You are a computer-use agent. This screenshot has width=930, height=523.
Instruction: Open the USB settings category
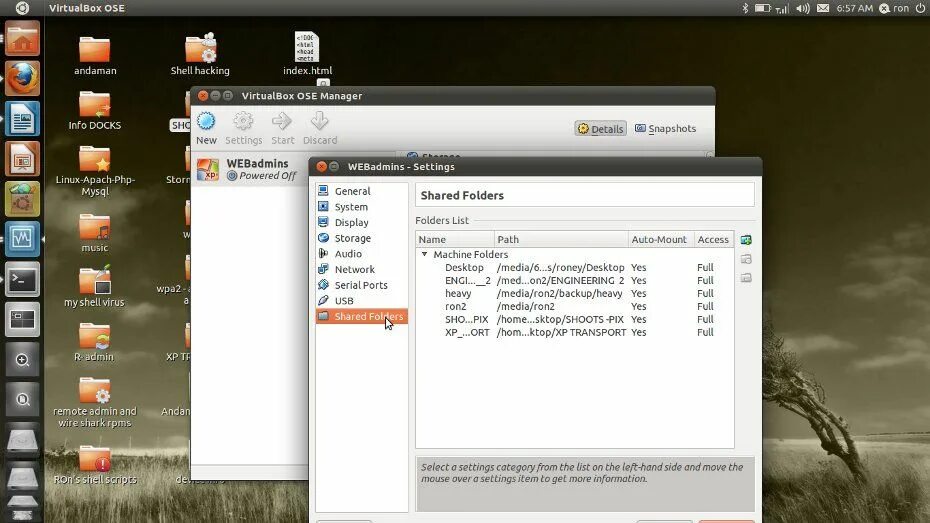(x=361, y=301)
